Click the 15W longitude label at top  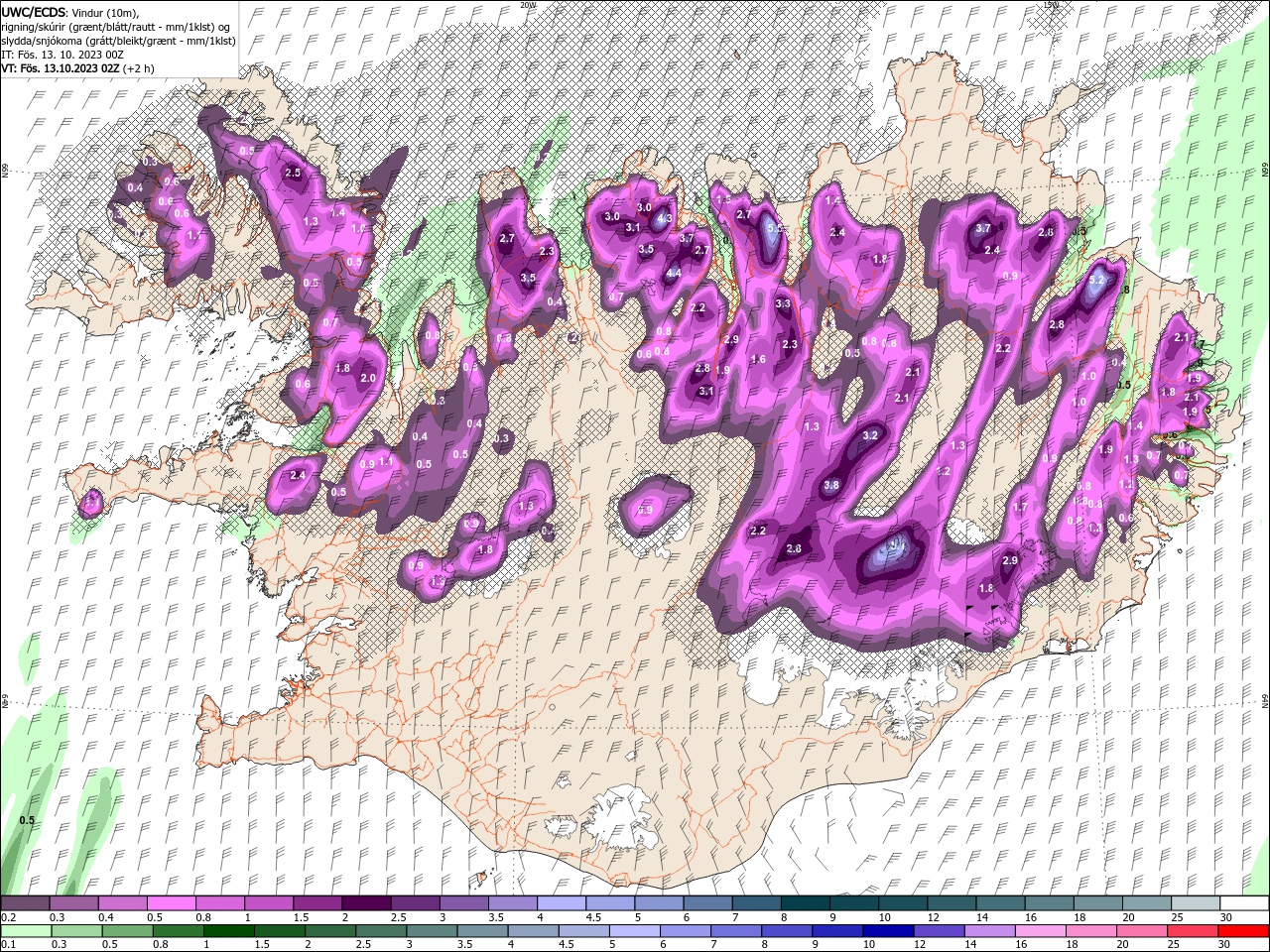1051,4
